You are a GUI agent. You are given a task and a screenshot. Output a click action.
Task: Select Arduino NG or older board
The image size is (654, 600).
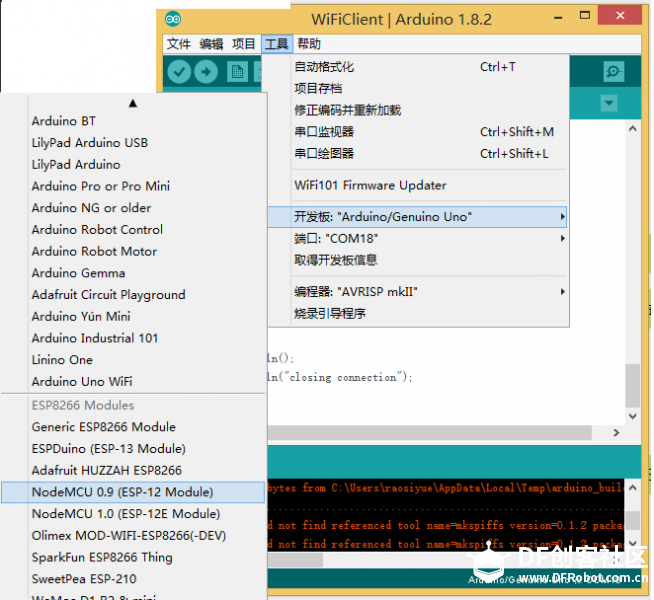[x=133, y=208]
